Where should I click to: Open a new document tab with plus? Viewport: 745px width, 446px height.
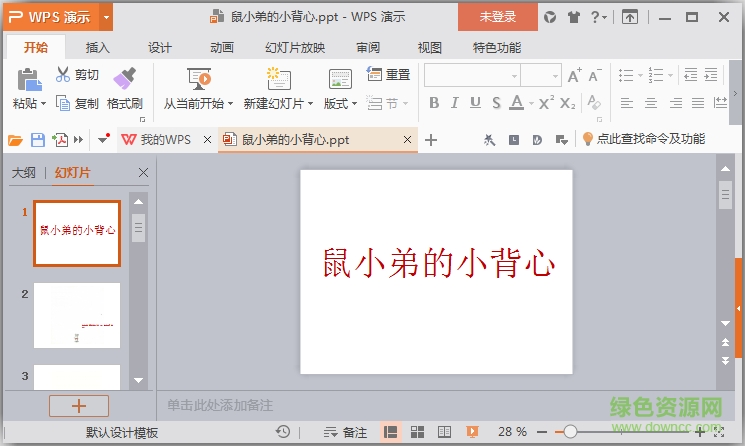pyautogui.click(x=431, y=140)
